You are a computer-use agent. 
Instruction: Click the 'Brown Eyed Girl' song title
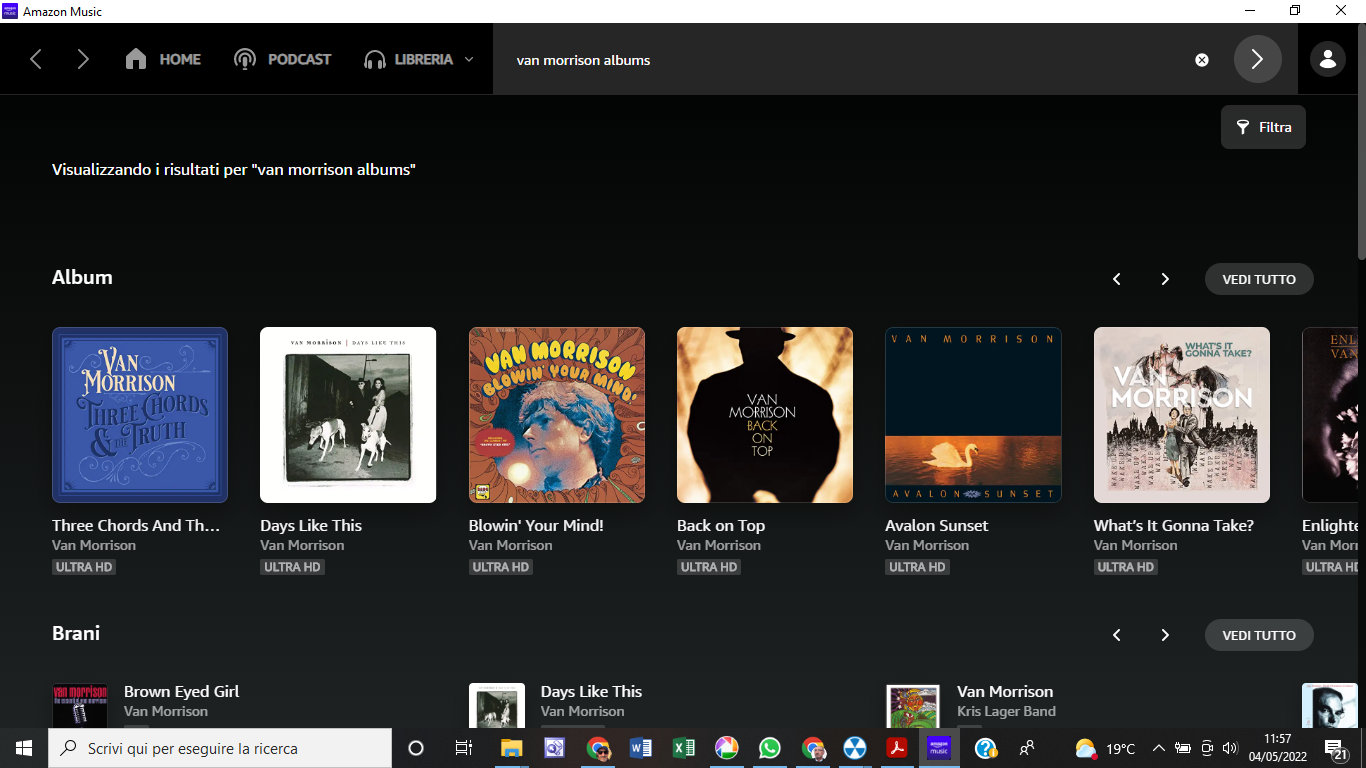click(181, 691)
